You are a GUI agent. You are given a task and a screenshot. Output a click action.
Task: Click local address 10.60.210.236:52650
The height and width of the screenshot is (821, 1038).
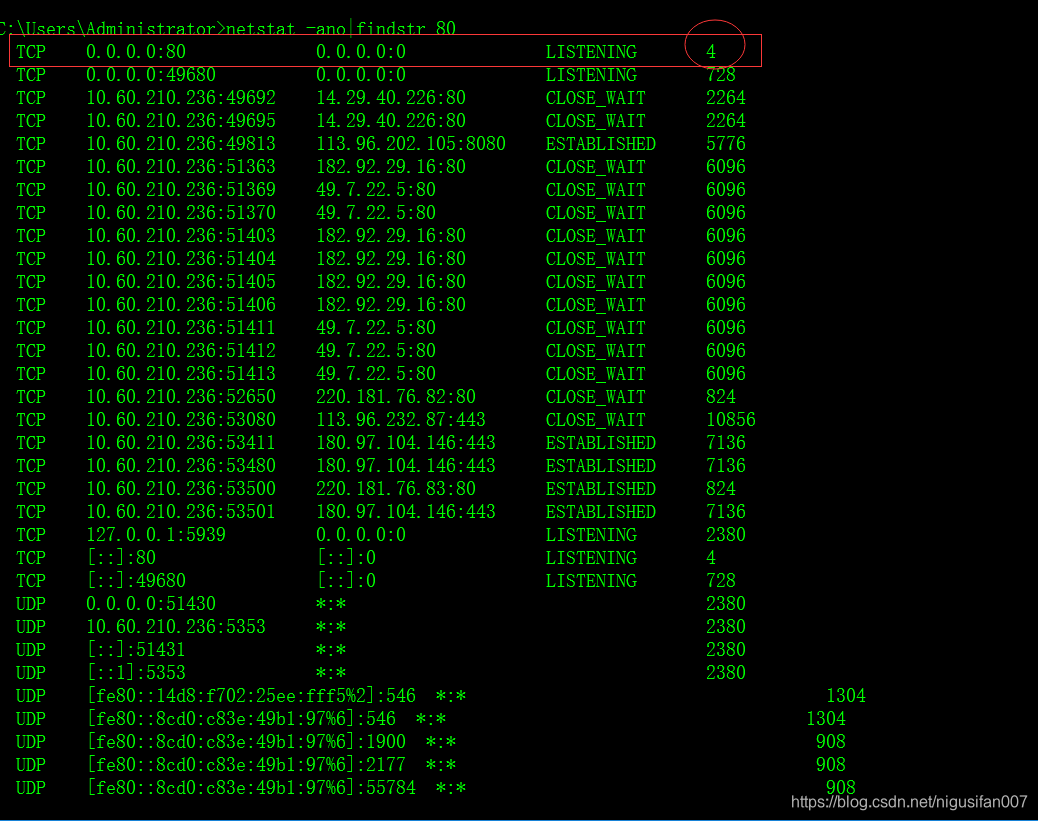tap(181, 397)
